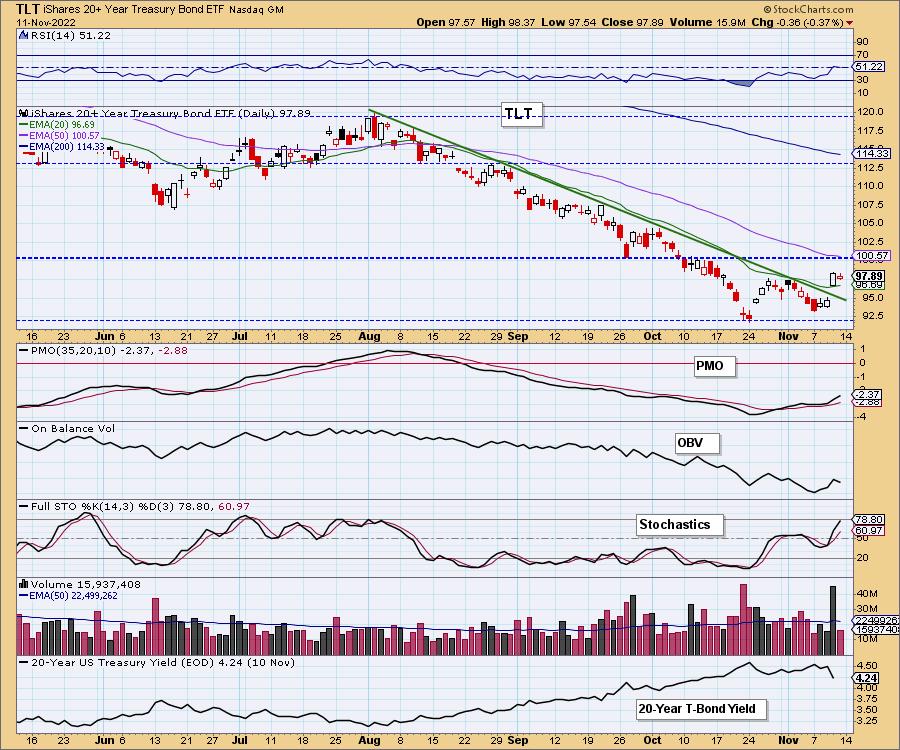Click the 51.22 RSI value tag
The height and width of the screenshot is (750, 900).
coord(868,67)
